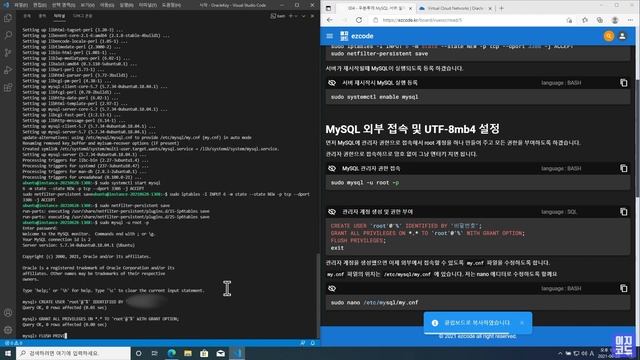Toggle visibility of the CREATE USER SQL block
The image size is (640, 360).
point(332,212)
